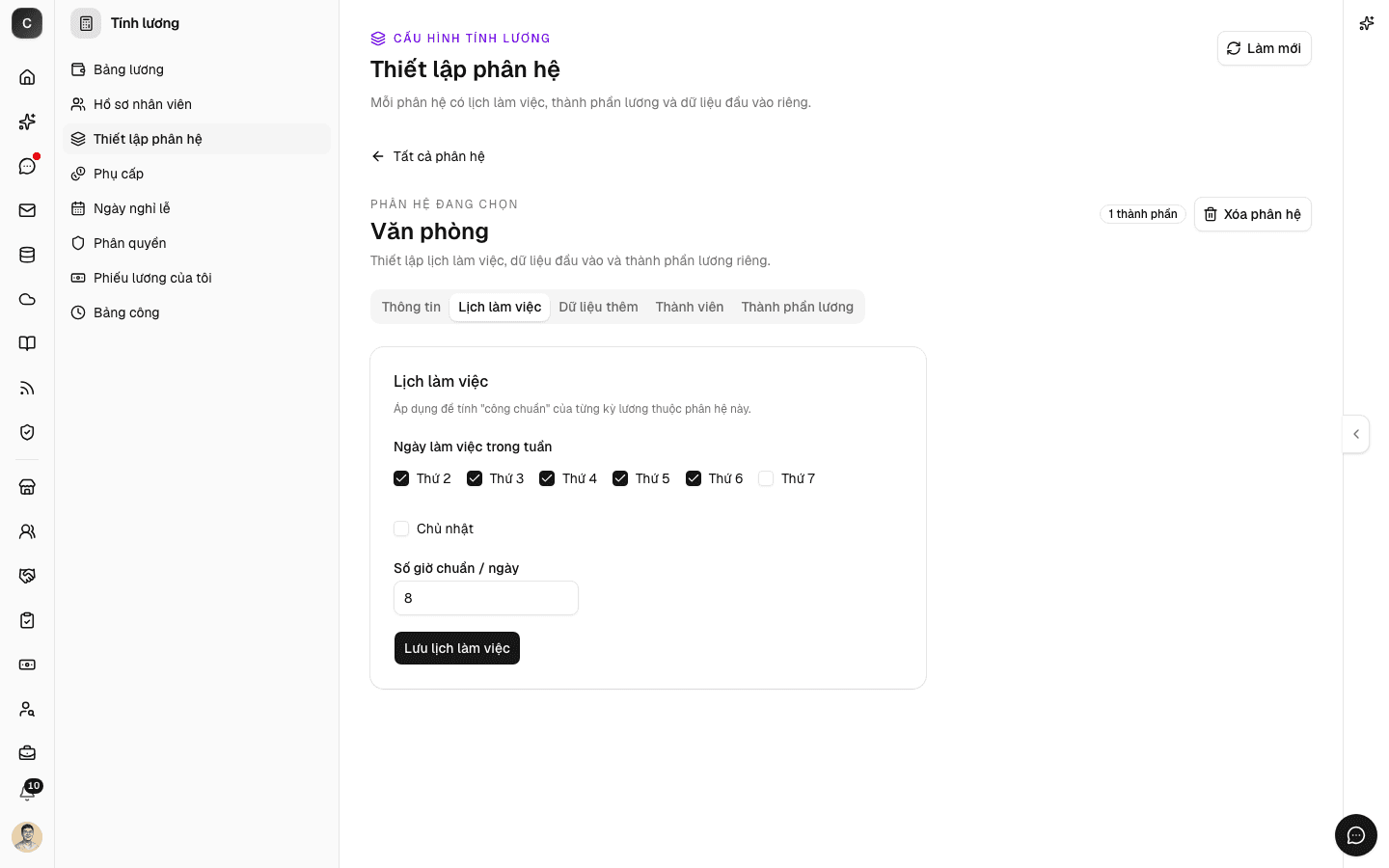Switch to the Thành phần lương tab
1389x868 pixels.
[798, 307]
